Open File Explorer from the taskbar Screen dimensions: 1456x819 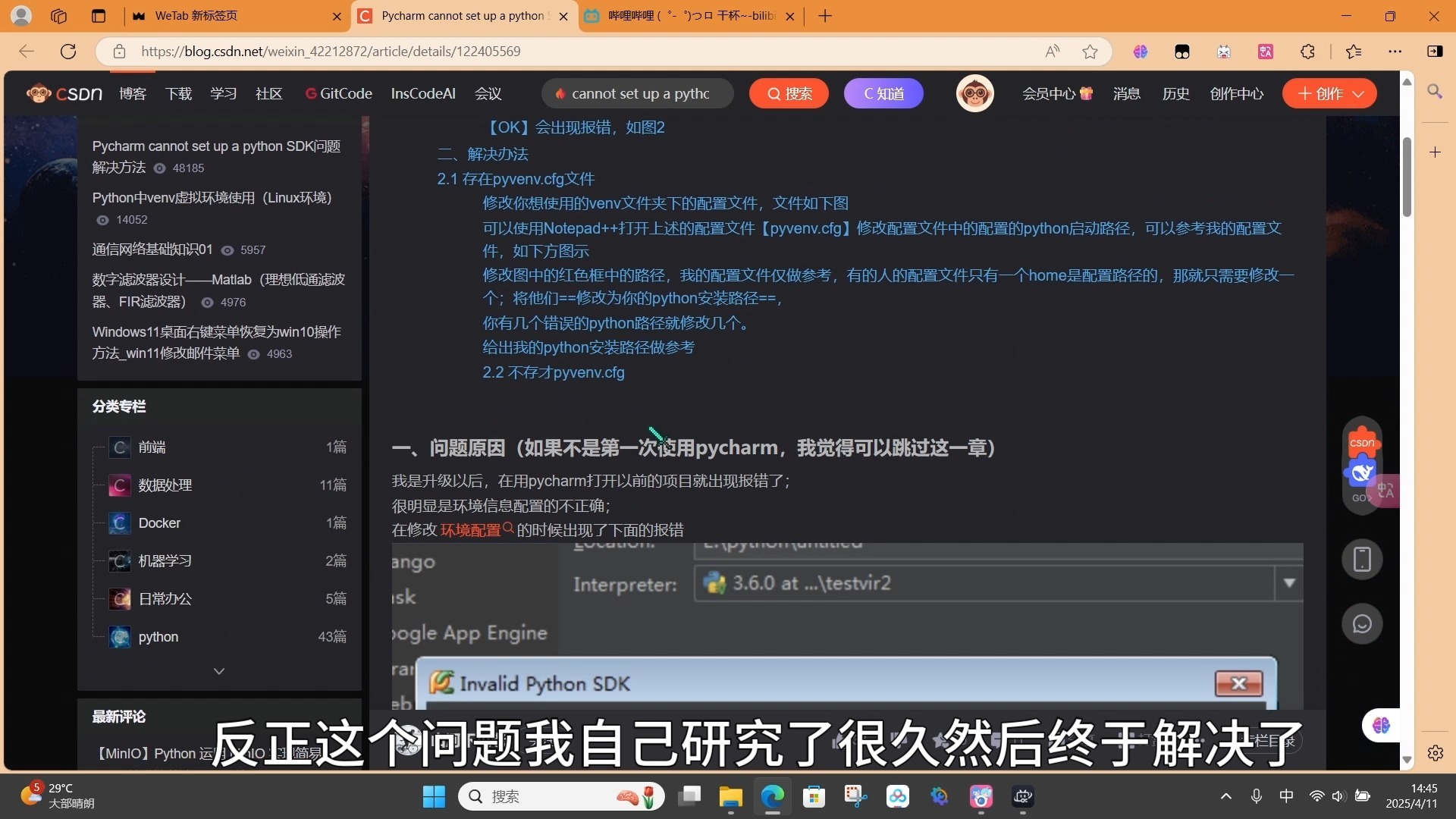tap(730, 796)
